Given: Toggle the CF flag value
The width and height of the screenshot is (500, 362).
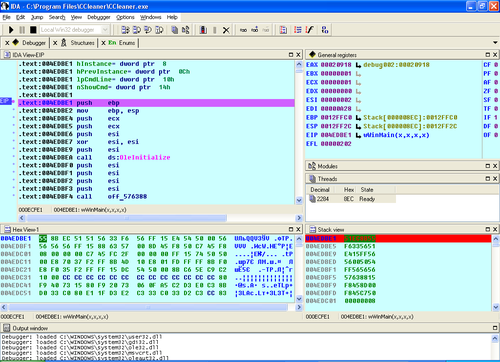Looking at the screenshot, I should tap(496, 65).
